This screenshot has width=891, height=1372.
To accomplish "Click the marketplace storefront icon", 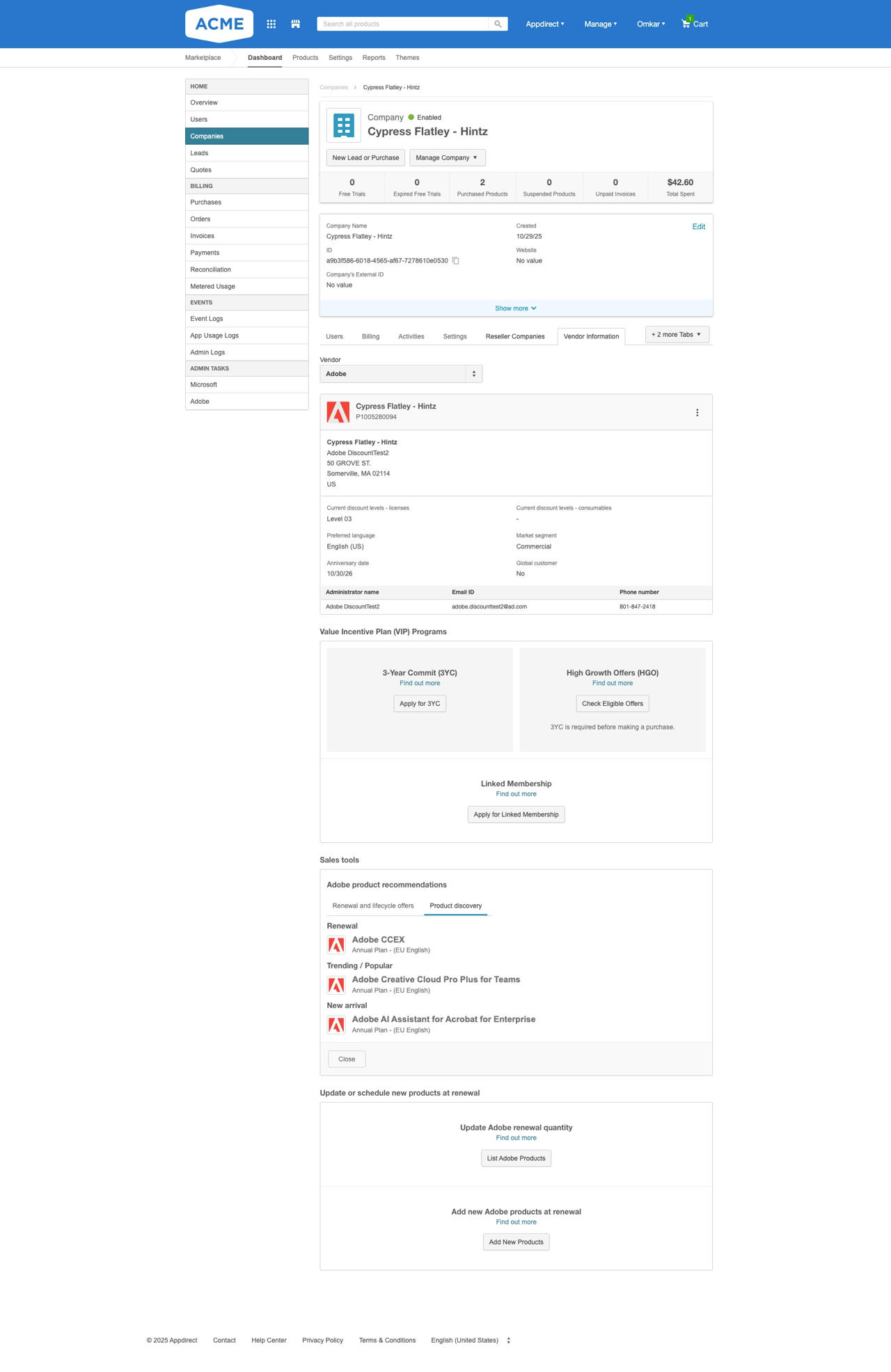I will pyautogui.click(x=296, y=24).
